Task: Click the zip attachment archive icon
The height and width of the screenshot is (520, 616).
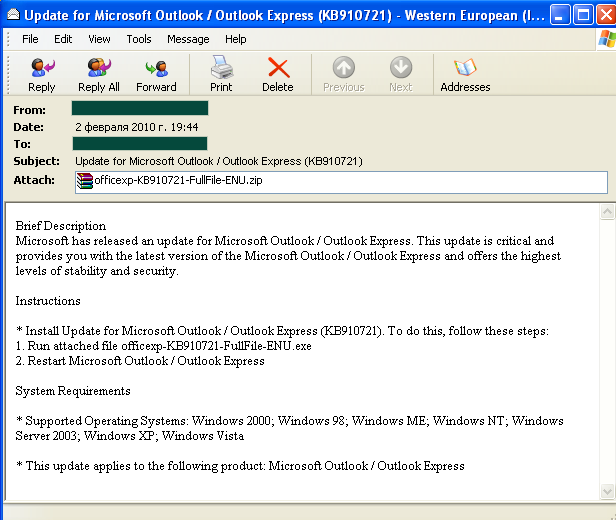Action: click(x=84, y=181)
